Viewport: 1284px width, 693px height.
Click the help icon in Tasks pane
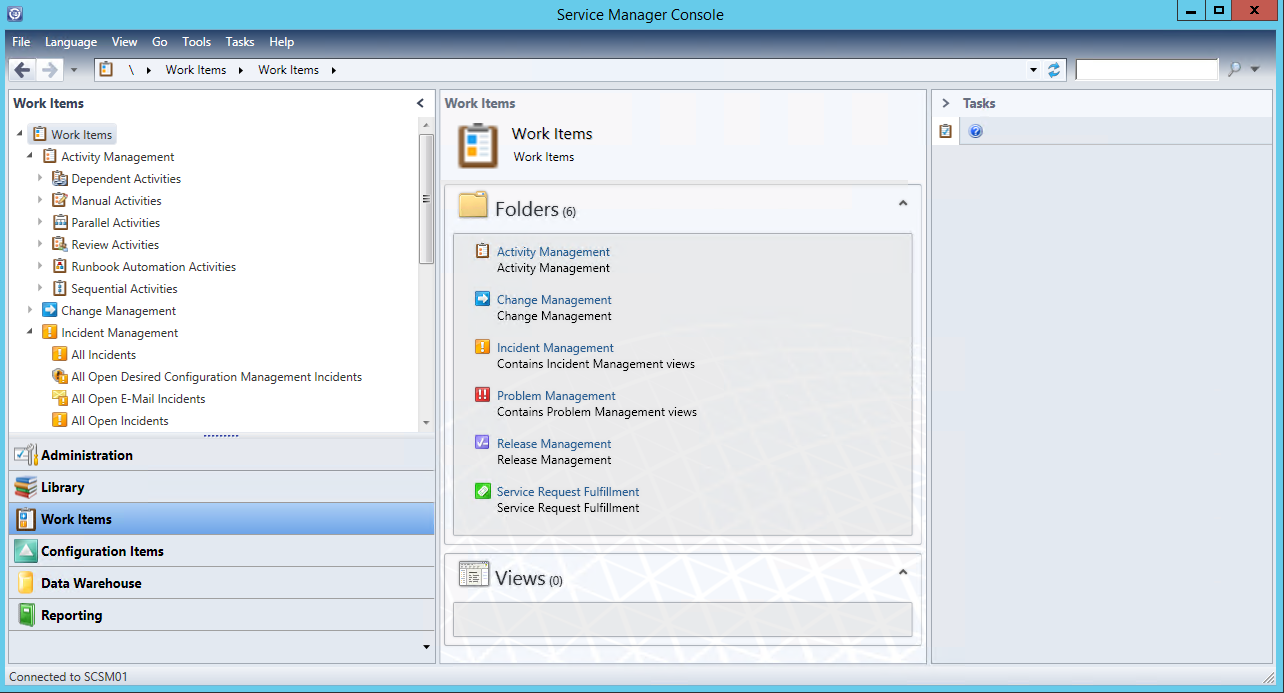pos(976,131)
